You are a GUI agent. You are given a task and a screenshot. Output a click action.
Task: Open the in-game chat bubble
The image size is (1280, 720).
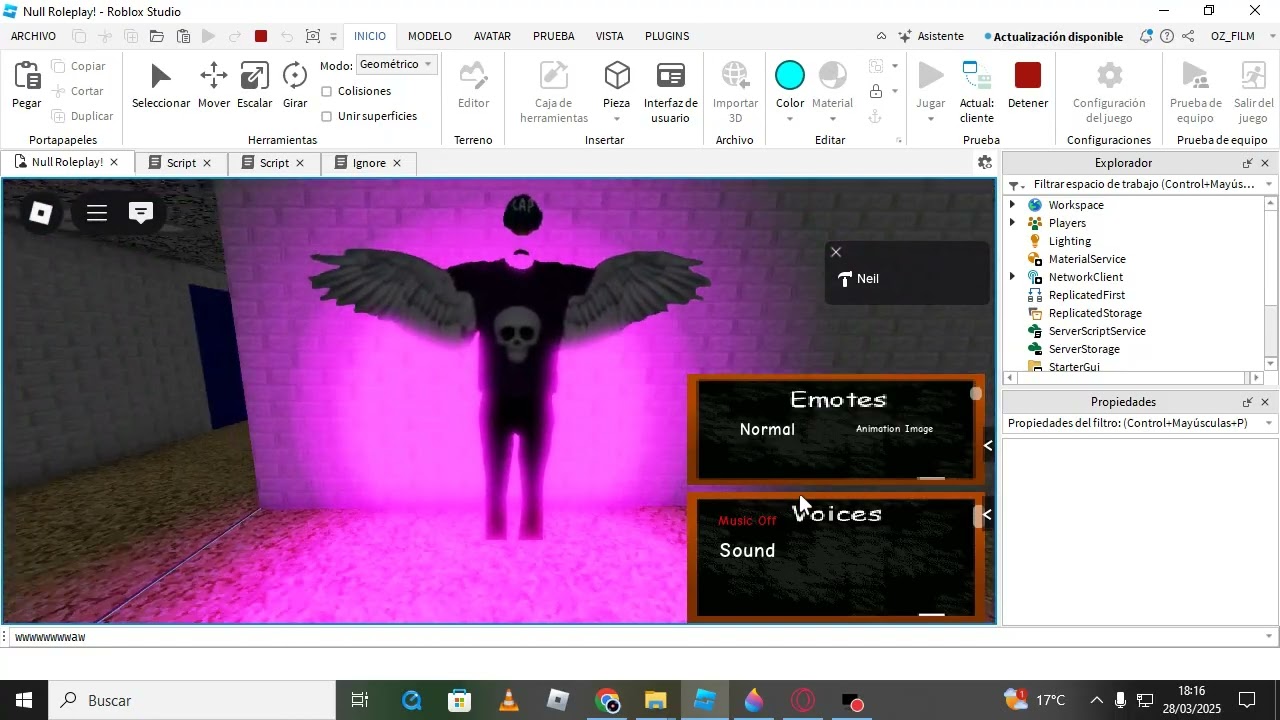(141, 213)
